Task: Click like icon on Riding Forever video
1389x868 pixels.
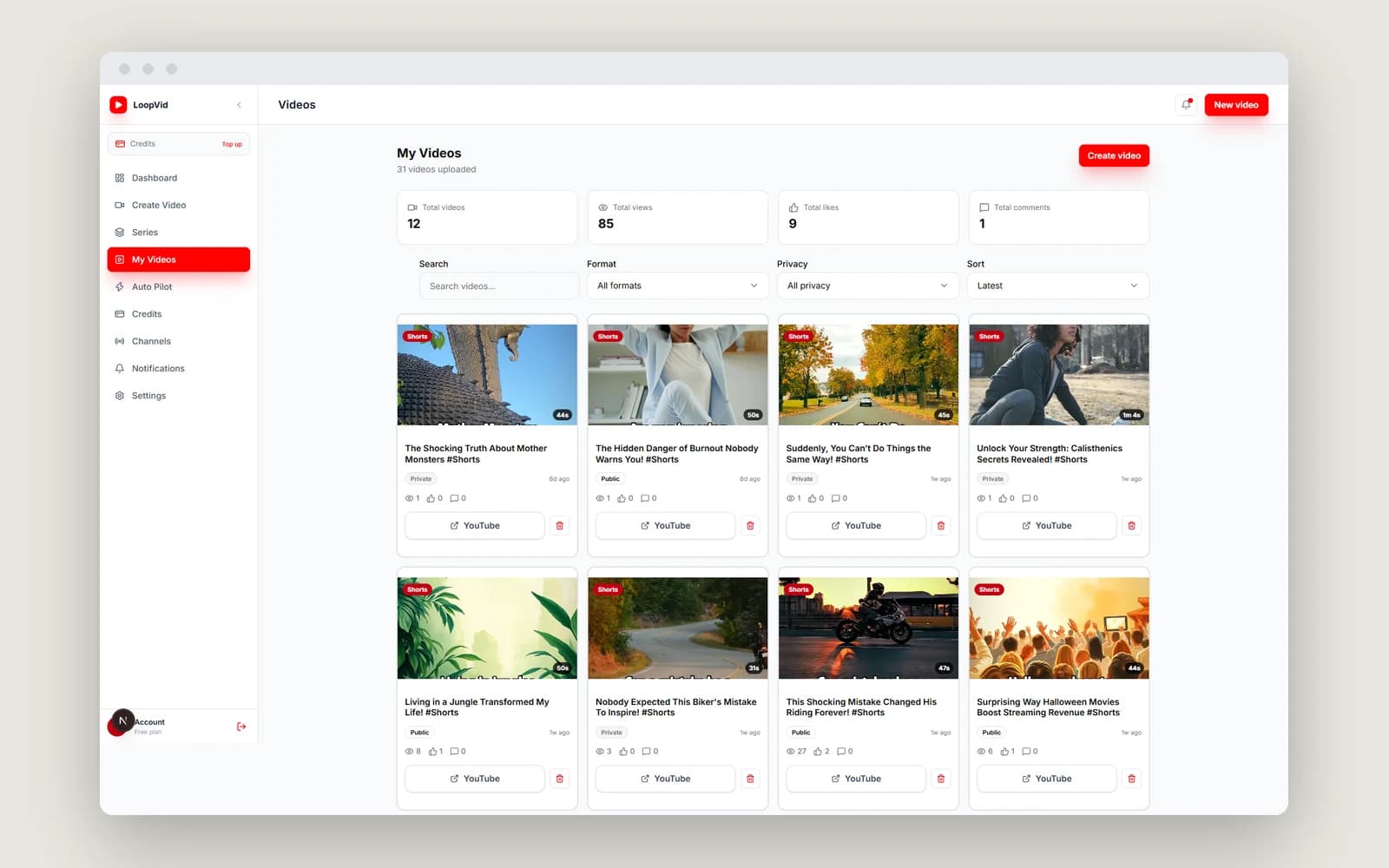Action: (818, 752)
